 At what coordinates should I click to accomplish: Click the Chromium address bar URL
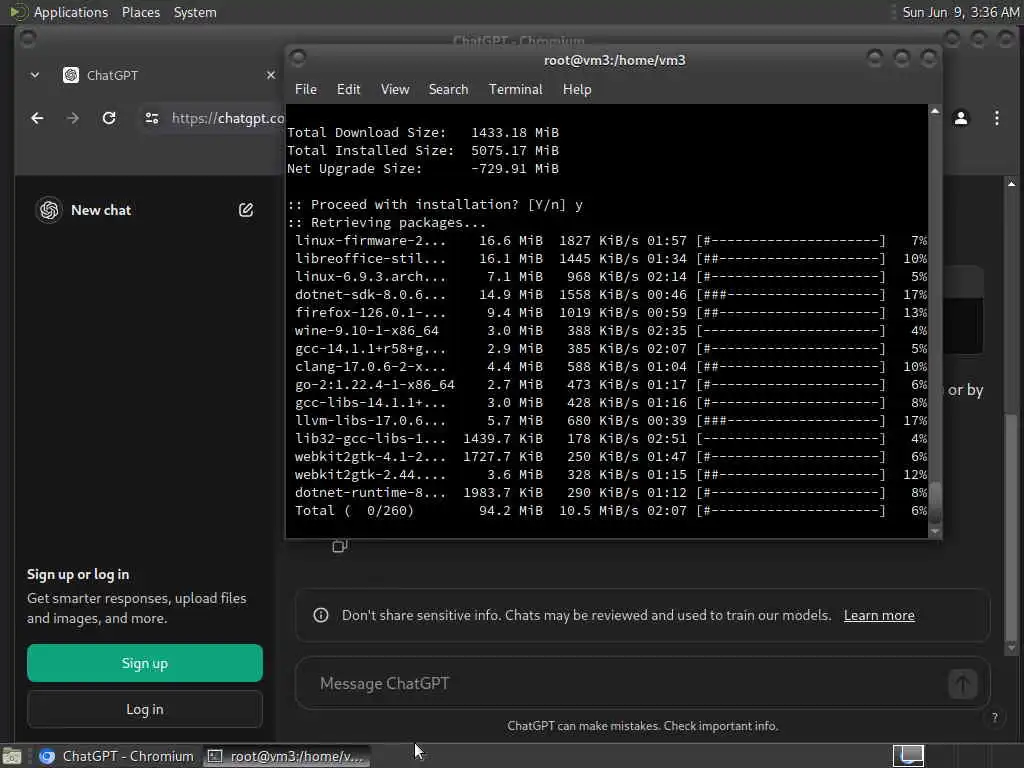coord(228,118)
